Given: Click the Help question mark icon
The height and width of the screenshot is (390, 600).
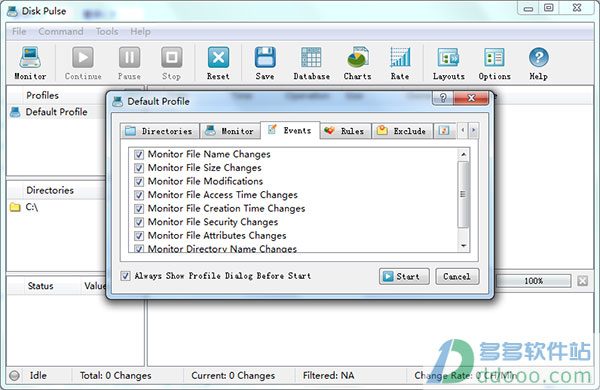Looking at the screenshot, I should click(x=539, y=57).
